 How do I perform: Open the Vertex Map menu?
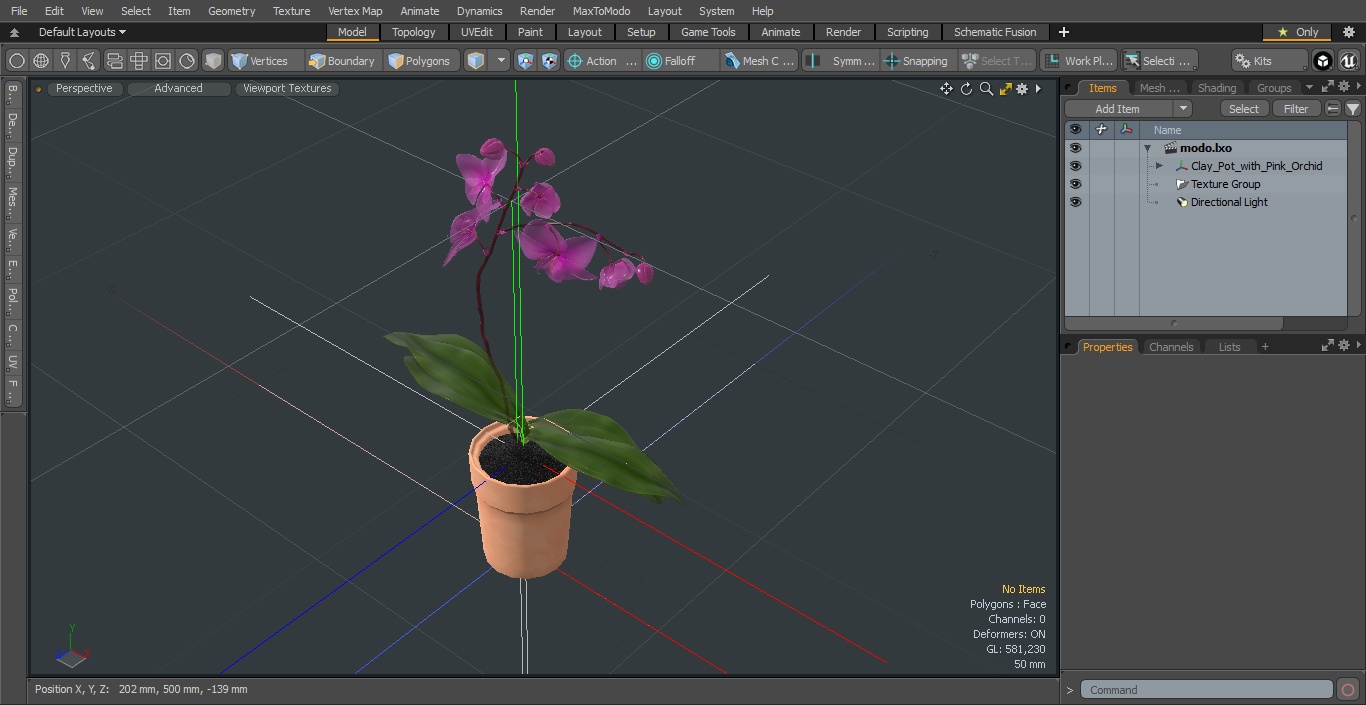click(355, 11)
